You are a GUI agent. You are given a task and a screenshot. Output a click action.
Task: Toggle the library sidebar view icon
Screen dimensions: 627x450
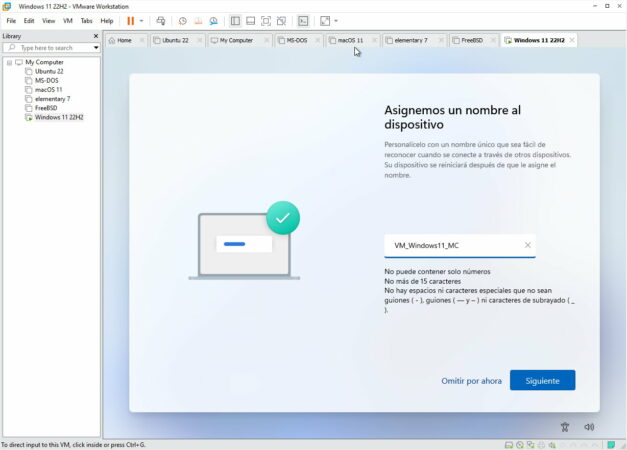pos(235,21)
